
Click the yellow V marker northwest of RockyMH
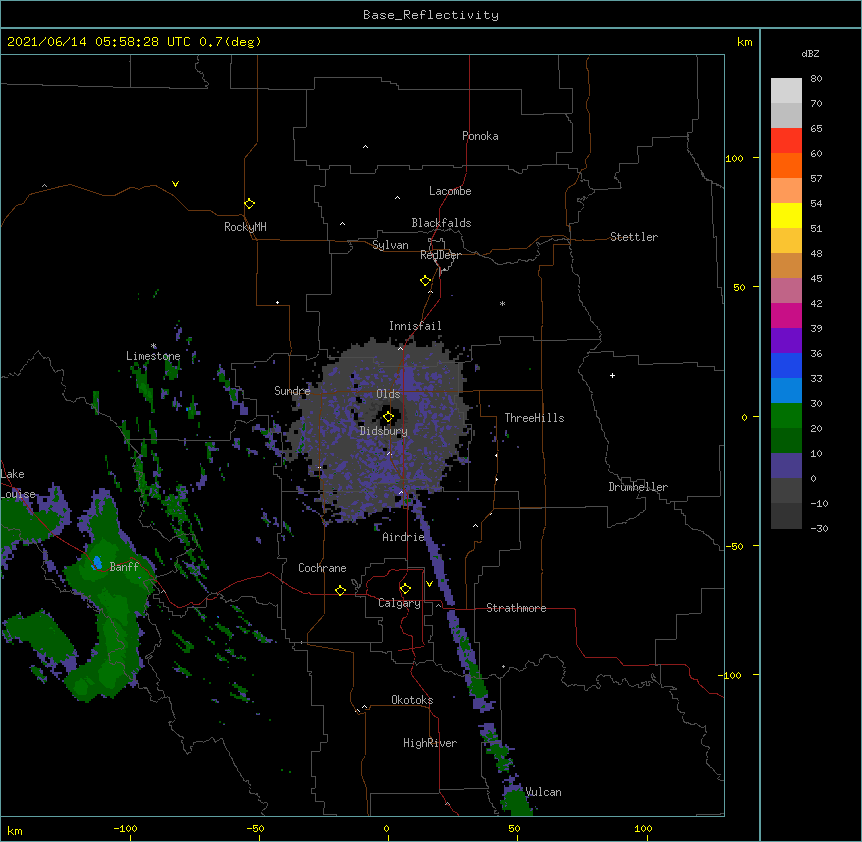175,184
